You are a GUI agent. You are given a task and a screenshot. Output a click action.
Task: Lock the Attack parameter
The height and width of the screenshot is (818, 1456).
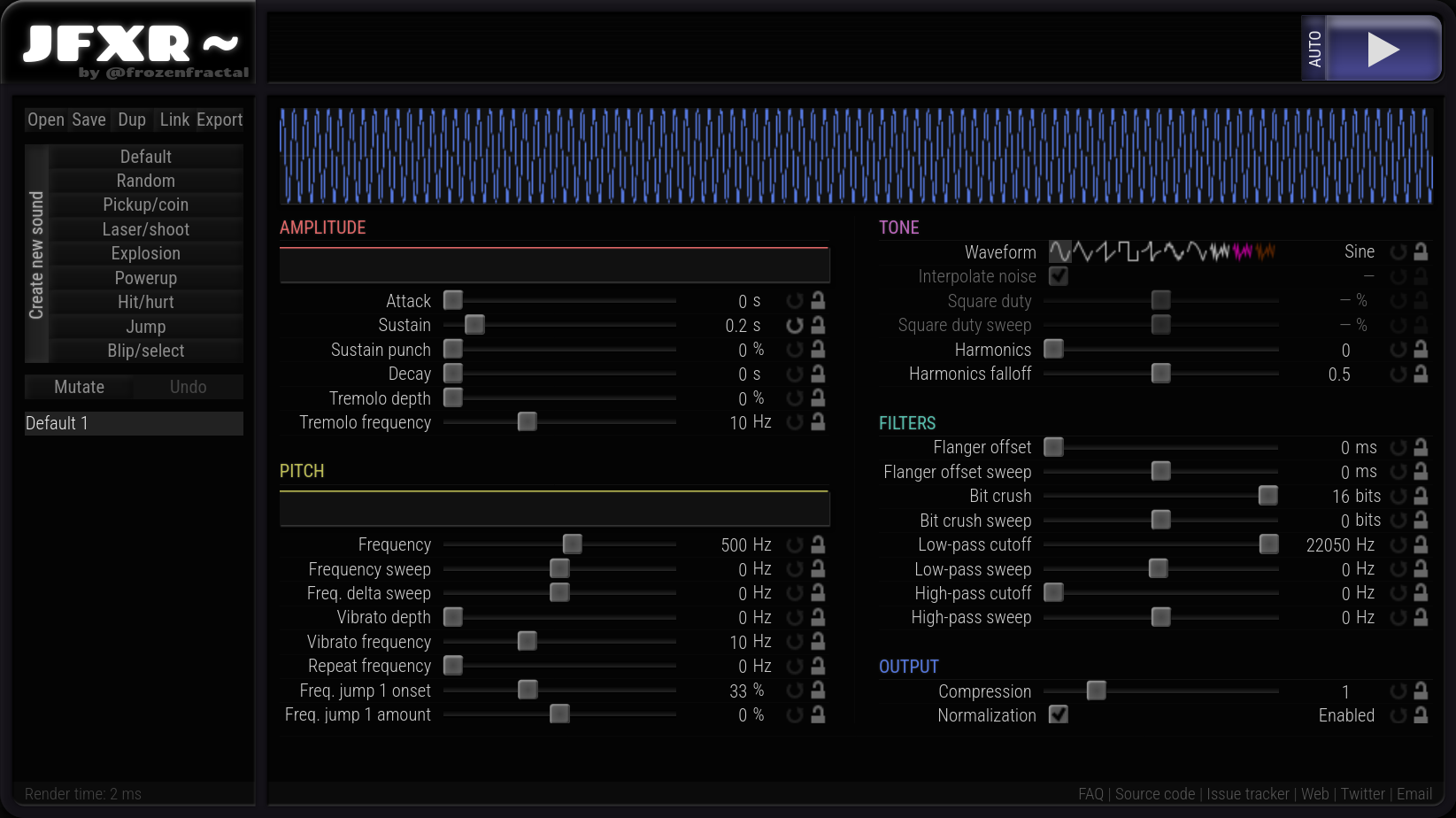click(x=818, y=301)
